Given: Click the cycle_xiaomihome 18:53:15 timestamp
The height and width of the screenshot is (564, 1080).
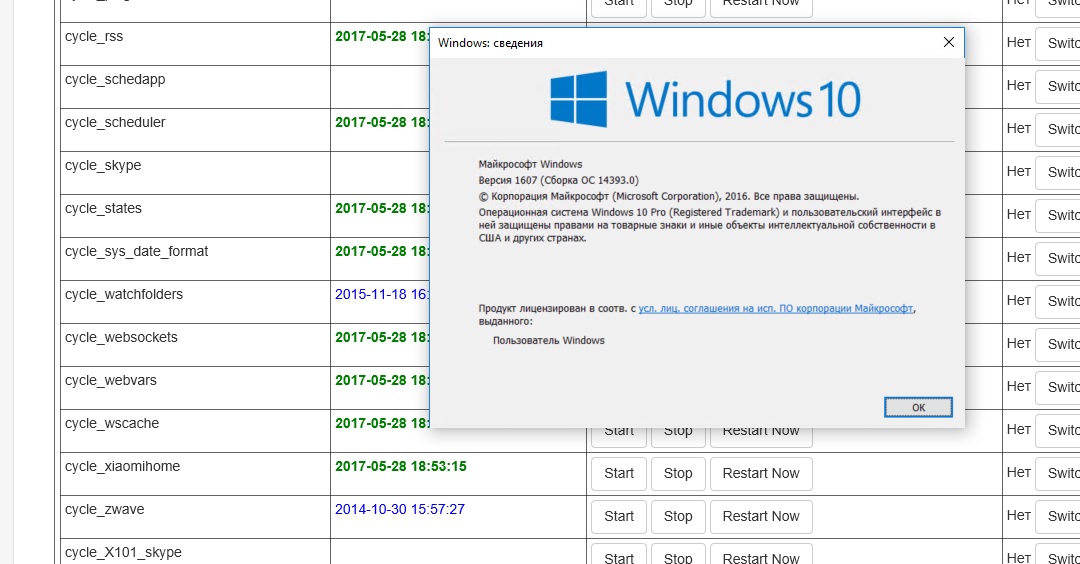Looking at the screenshot, I should click(x=401, y=466).
